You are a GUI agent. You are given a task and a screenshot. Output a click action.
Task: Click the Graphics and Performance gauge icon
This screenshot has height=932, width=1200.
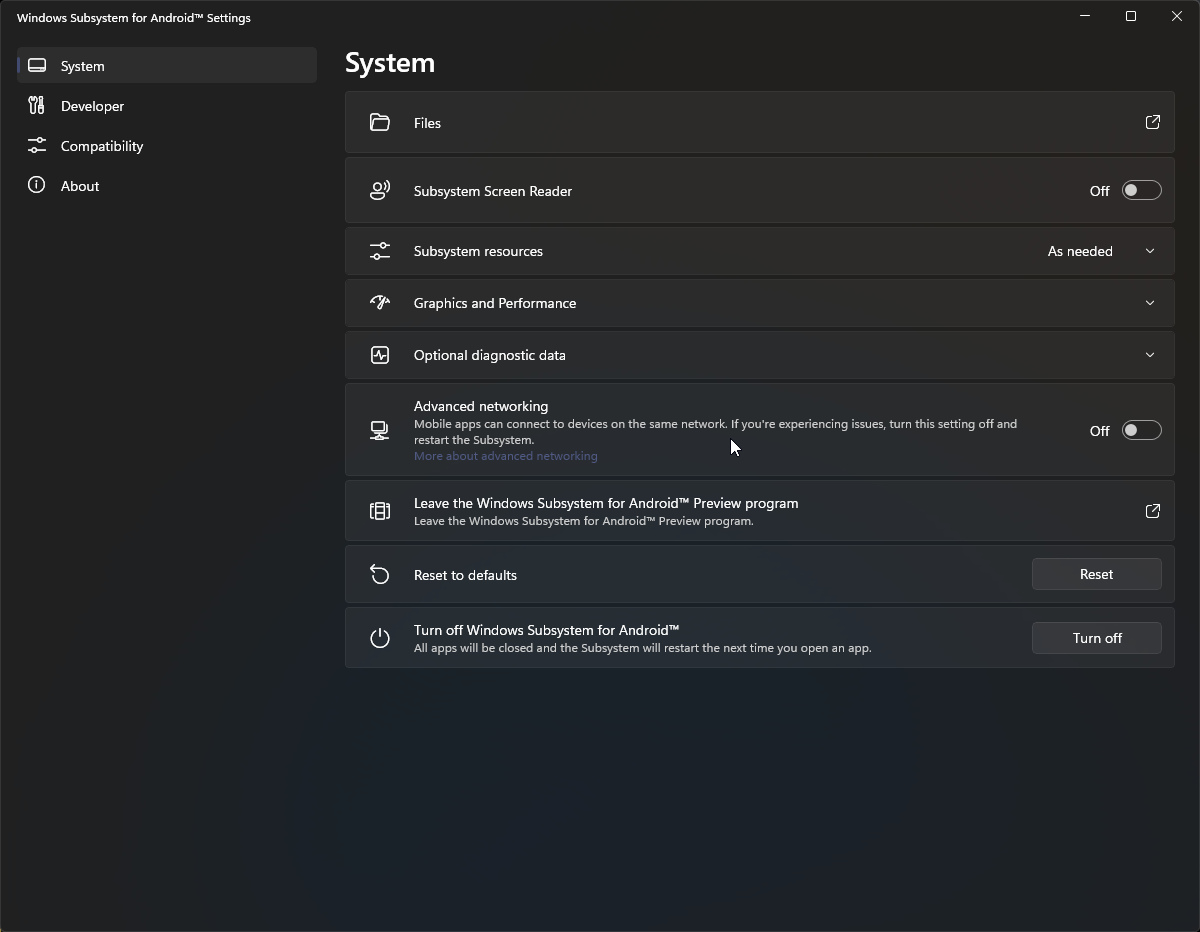[380, 303]
